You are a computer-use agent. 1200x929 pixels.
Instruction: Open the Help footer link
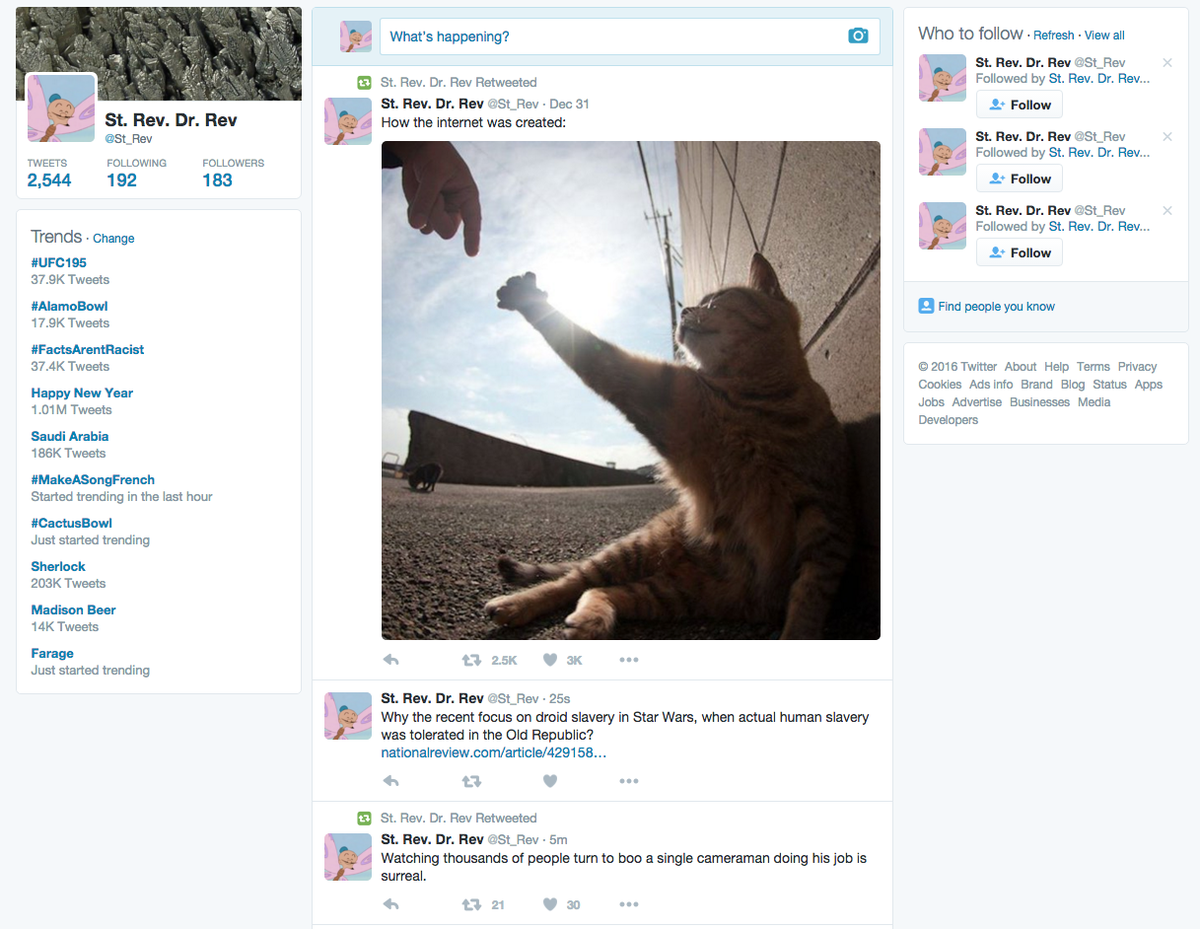1056,367
